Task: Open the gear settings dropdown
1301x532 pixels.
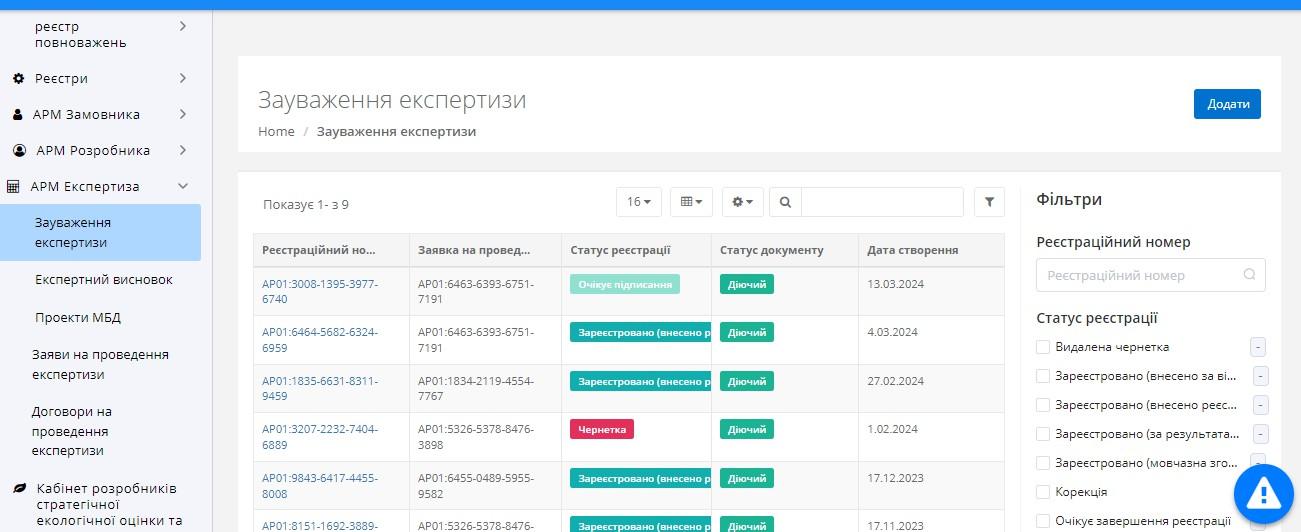Action: 743,202
